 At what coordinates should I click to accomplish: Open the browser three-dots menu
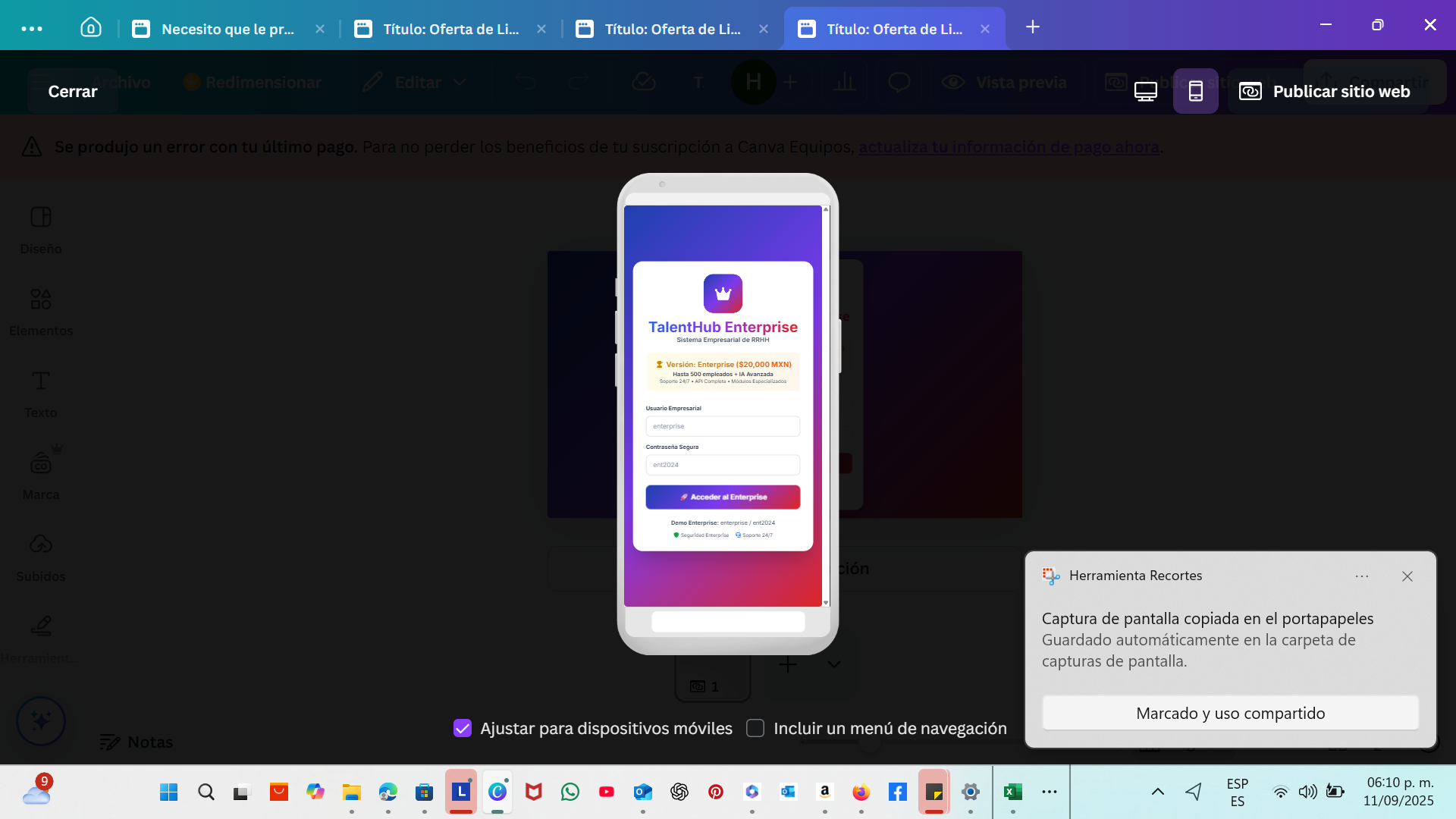tap(32, 29)
